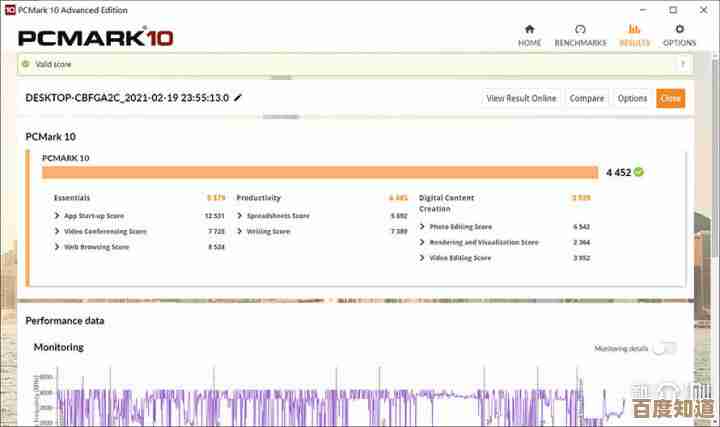Screen dimensions: 720x427
Task: Open the Options gear icon
Action: (x=679, y=30)
